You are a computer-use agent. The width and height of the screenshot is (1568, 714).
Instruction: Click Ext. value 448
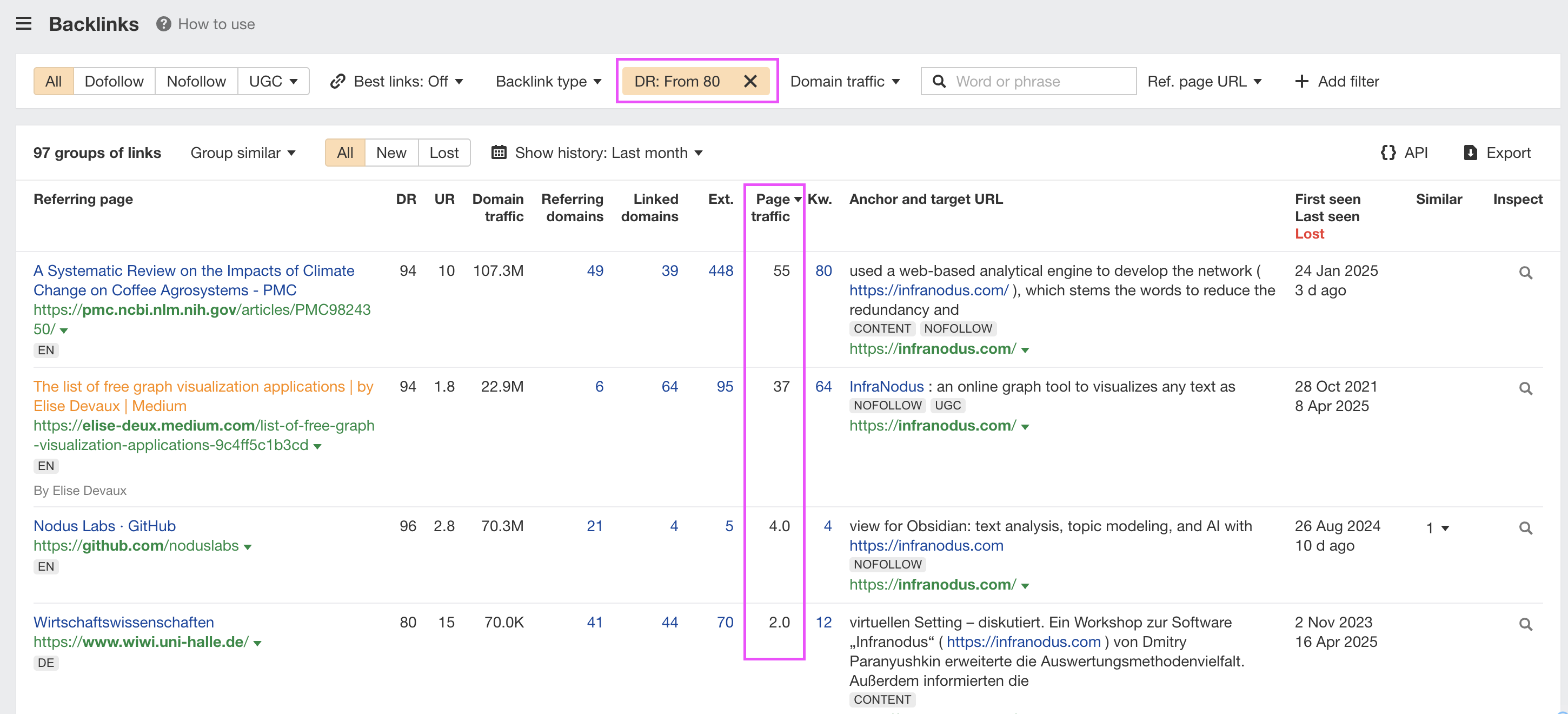(721, 271)
